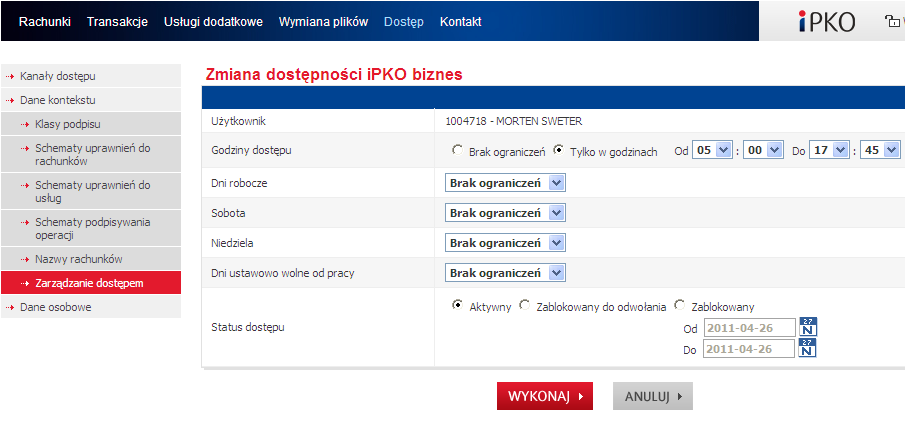Click the iPKO logo
Viewport: 905px width, 422px height.
pos(827,22)
